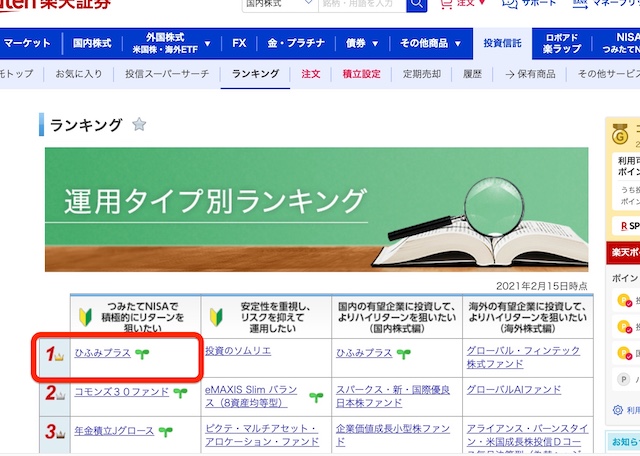Click the favorite star beside ランキング heading
Viewport: 640px width, 456px height.
click(x=139, y=125)
